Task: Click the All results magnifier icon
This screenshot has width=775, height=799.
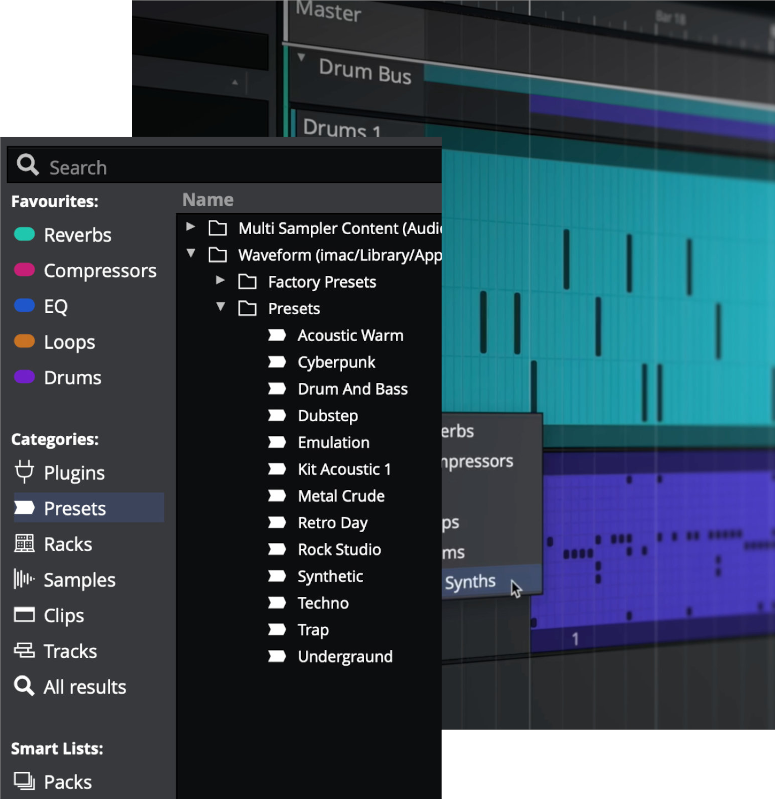Action: click(x=24, y=687)
